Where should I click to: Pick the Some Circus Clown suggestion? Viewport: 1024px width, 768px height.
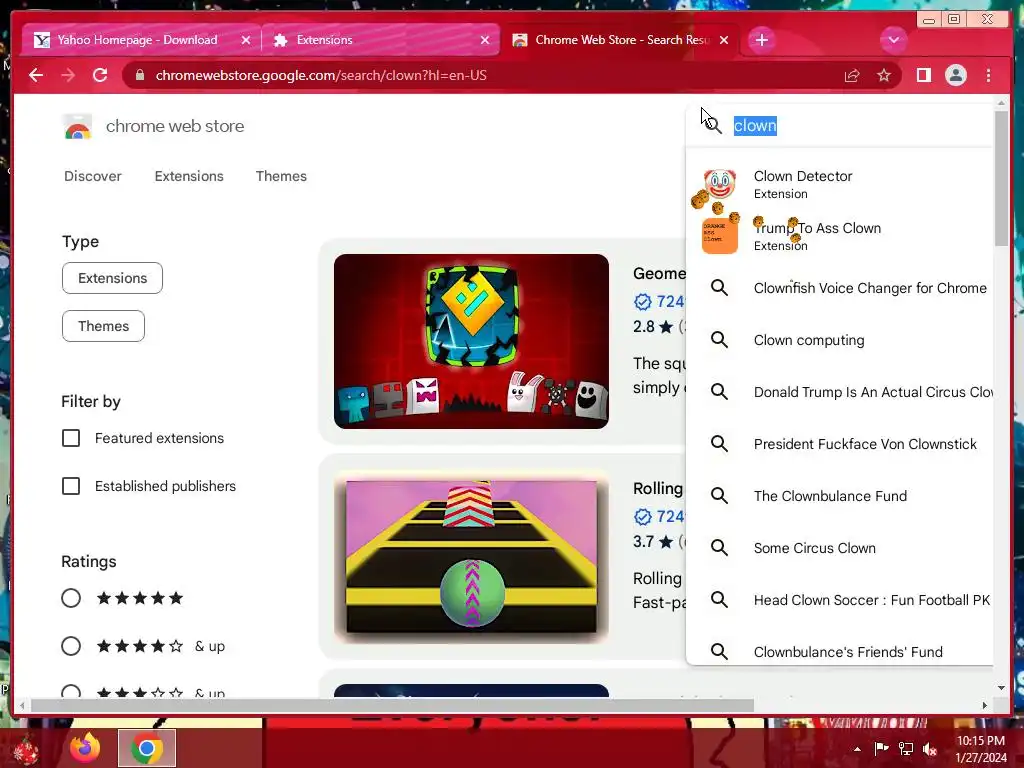(840, 548)
